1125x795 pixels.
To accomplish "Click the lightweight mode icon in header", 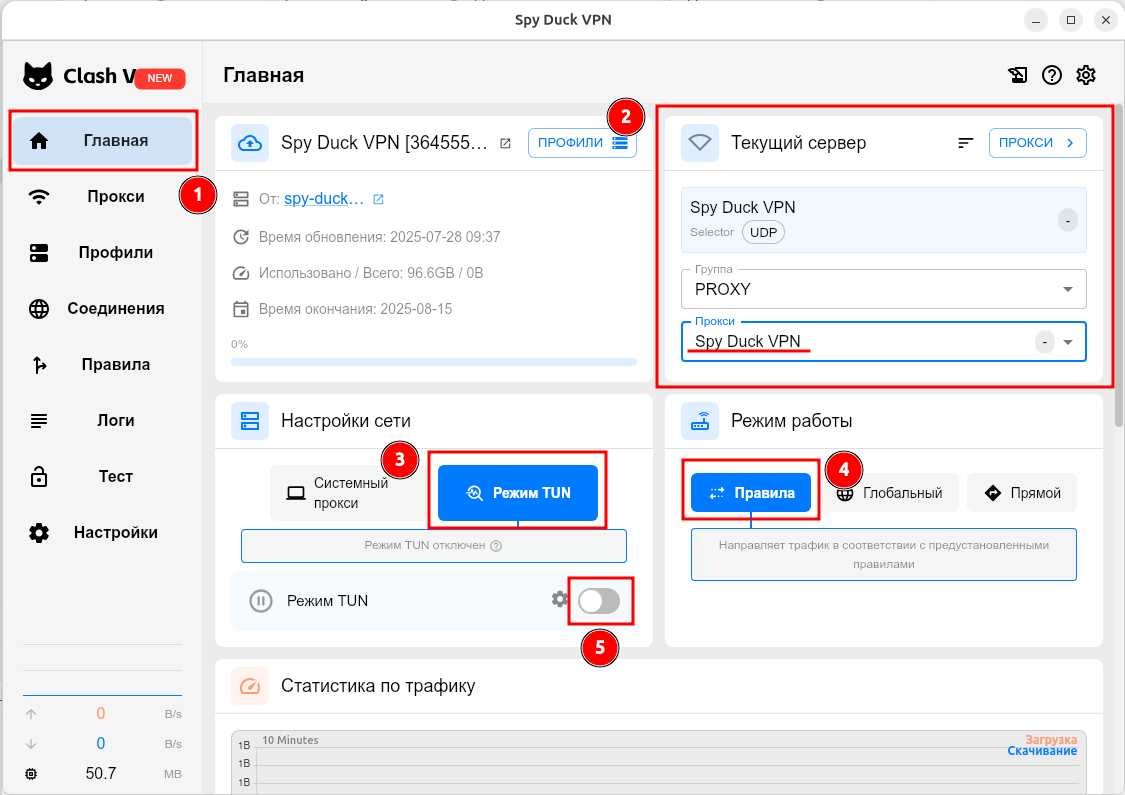I will 1017,75.
